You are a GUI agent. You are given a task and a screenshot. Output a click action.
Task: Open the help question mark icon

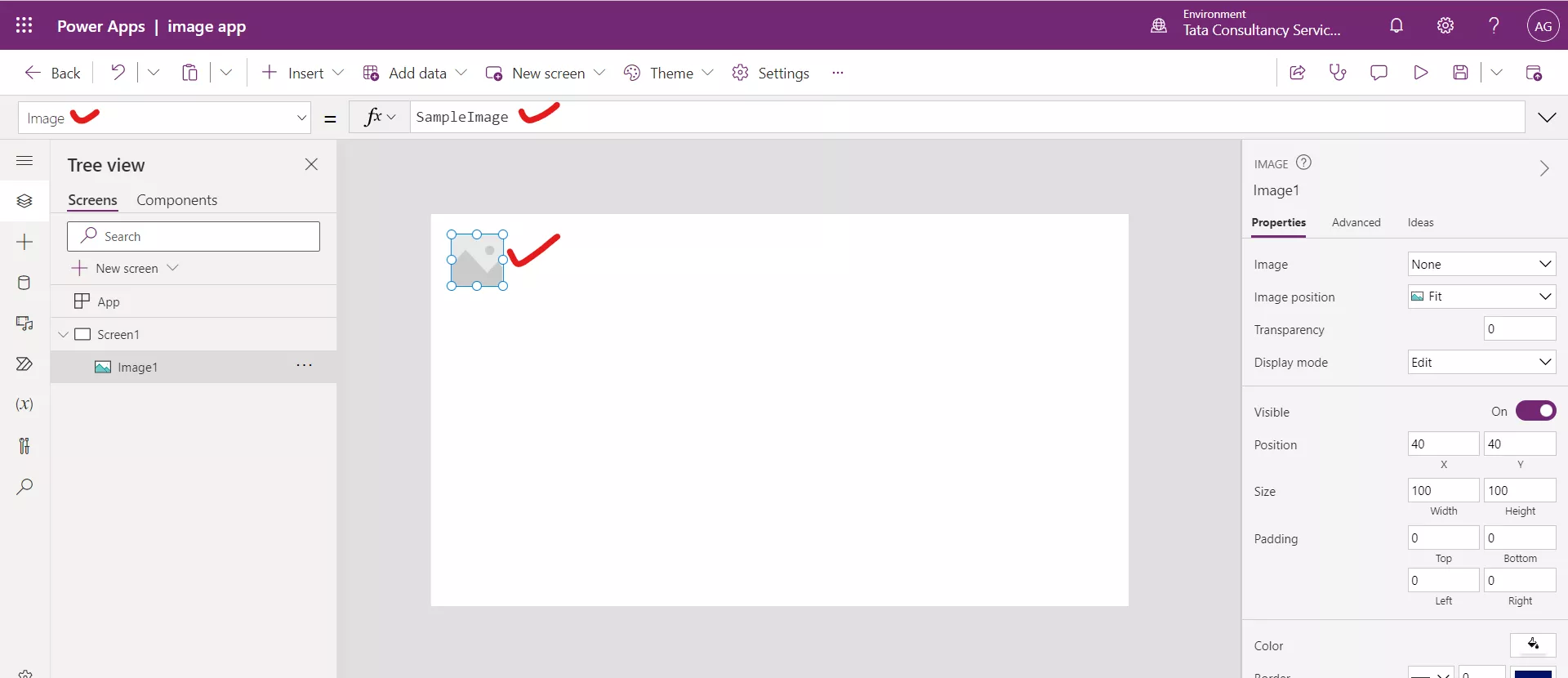[1494, 25]
